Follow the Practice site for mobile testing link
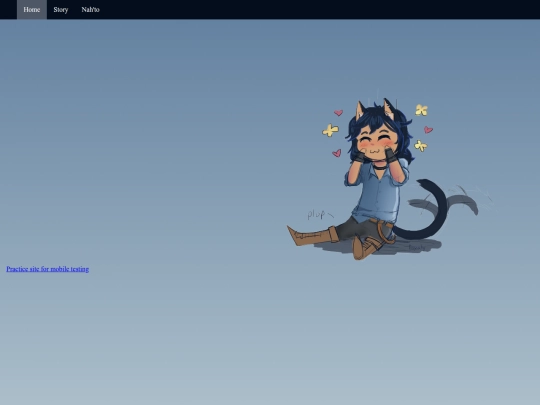The image size is (540, 405). pos(48,269)
